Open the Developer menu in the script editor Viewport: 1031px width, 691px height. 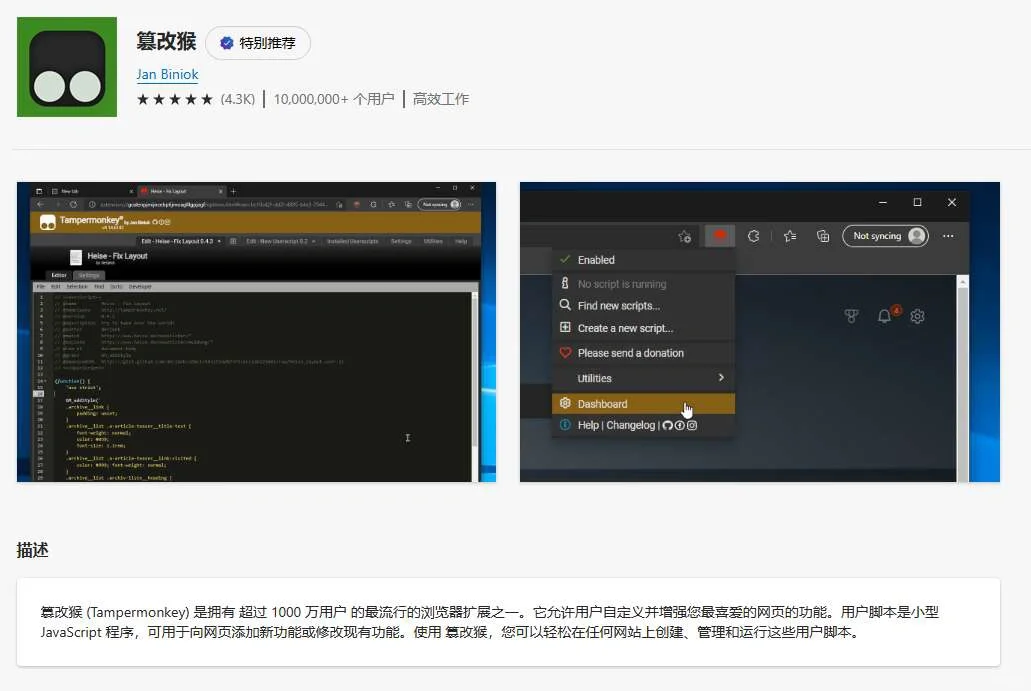tap(139, 286)
